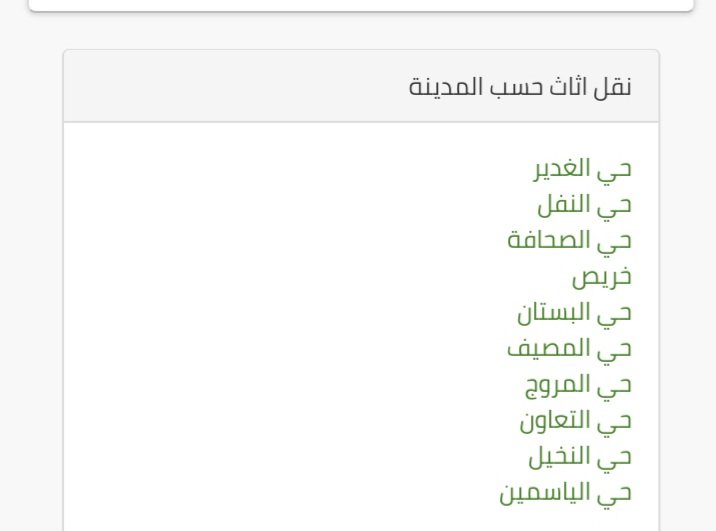Choose Al Ghadir district furniture moving link

(582, 169)
